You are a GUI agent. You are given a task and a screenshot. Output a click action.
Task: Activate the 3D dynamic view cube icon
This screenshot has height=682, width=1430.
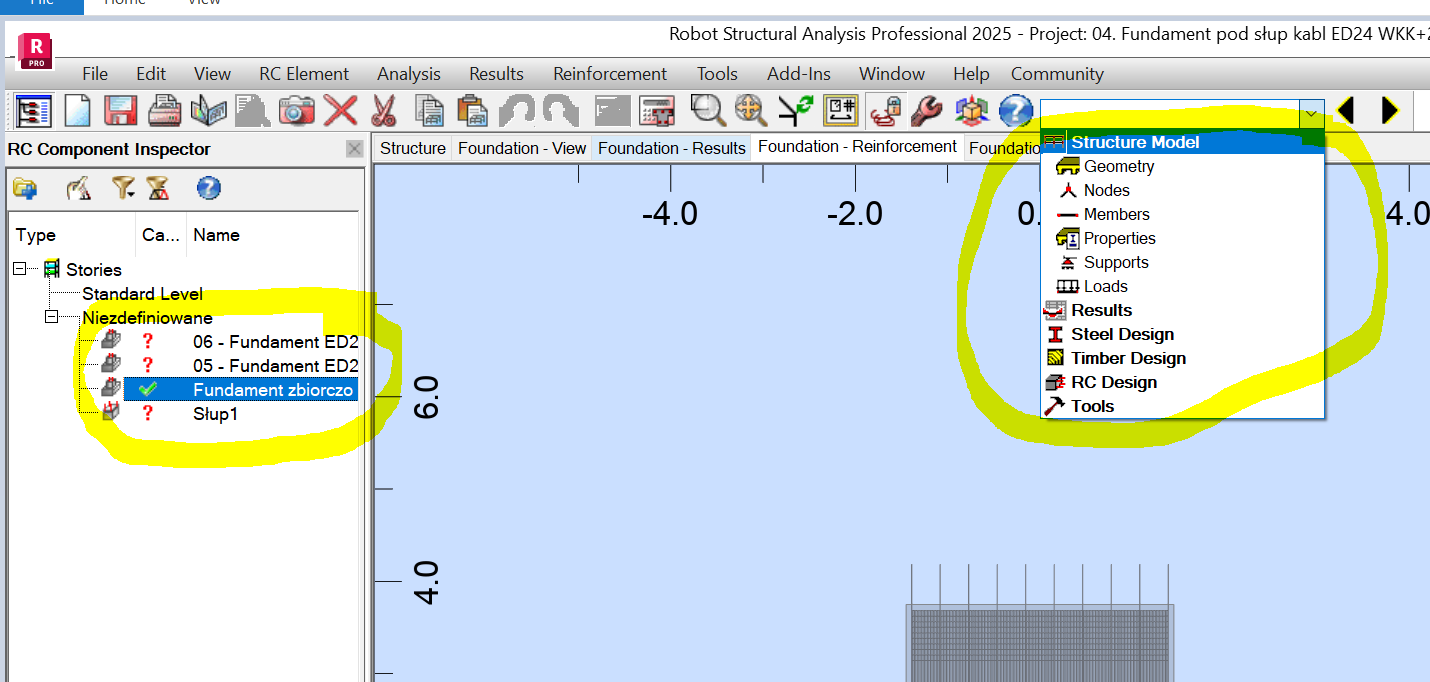[x=971, y=111]
